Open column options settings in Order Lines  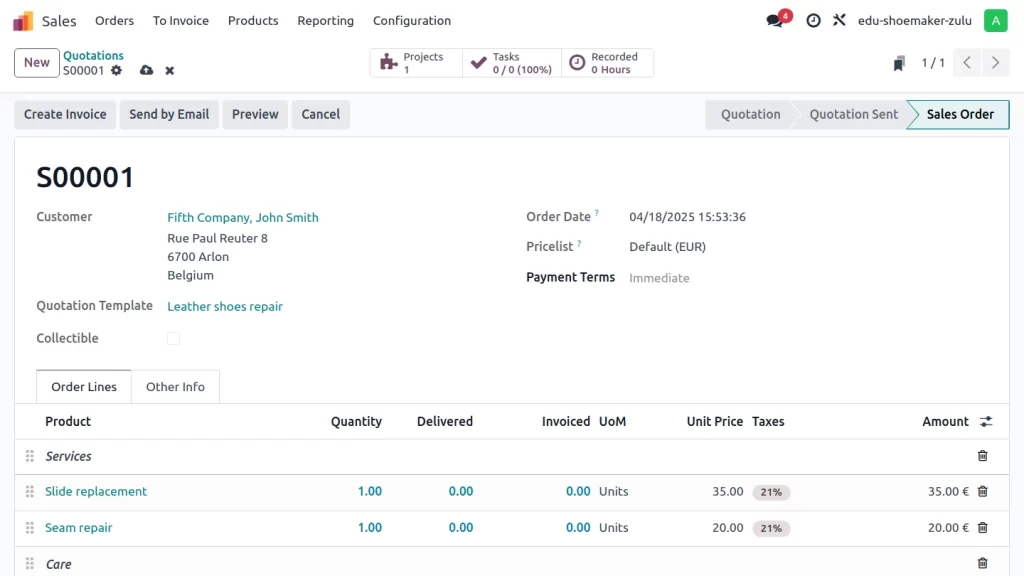click(986, 422)
